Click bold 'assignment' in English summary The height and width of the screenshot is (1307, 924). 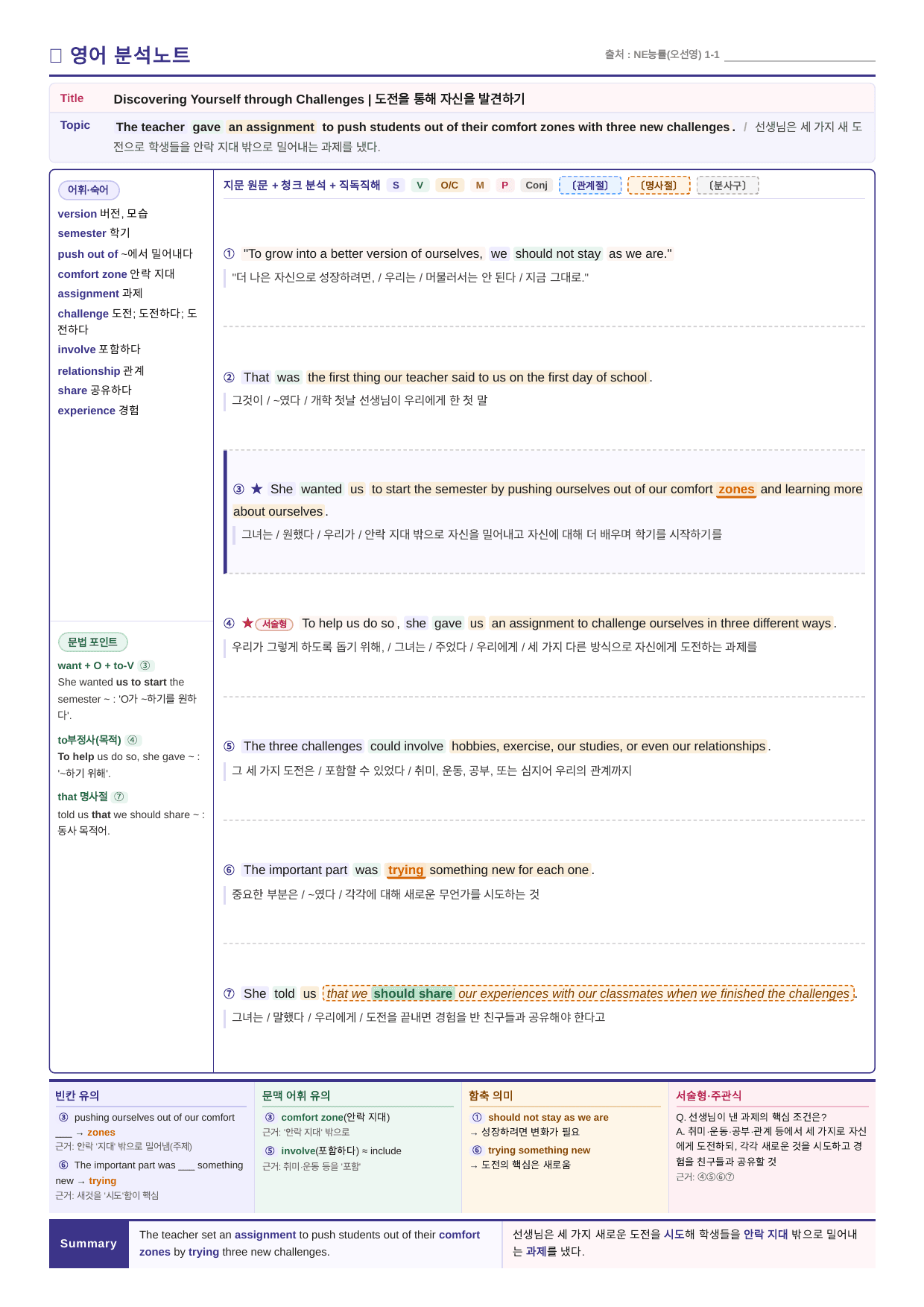pos(265,1235)
